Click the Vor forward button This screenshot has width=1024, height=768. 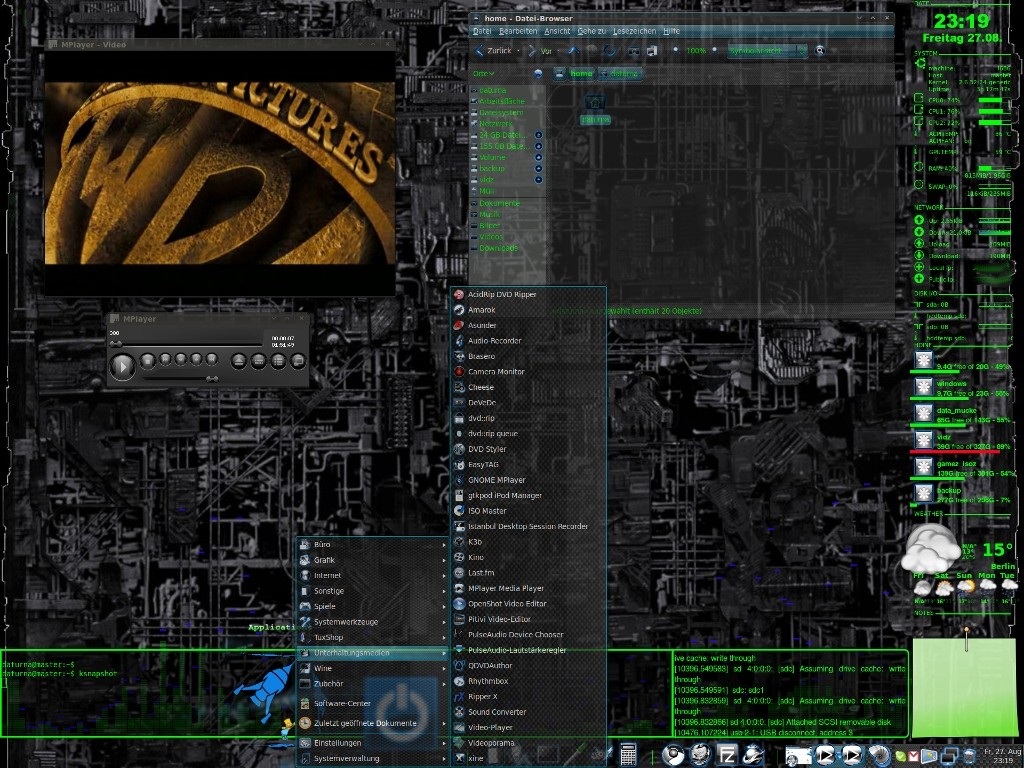(540, 51)
